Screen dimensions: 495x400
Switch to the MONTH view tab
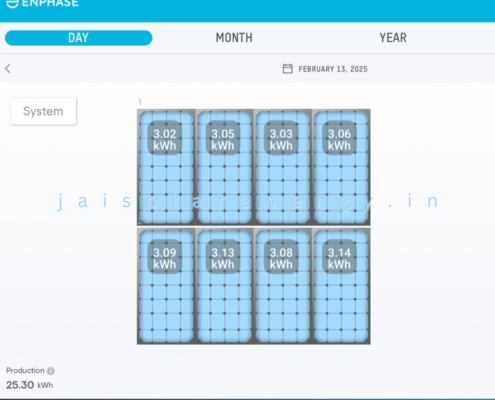(x=234, y=38)
